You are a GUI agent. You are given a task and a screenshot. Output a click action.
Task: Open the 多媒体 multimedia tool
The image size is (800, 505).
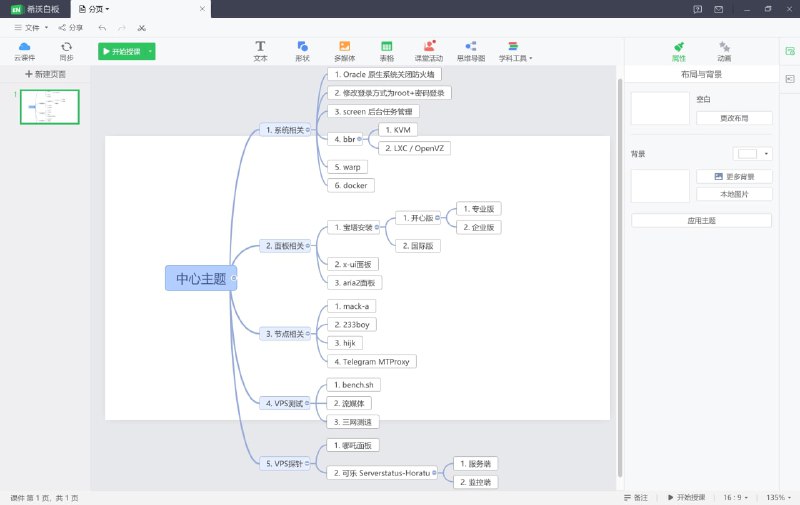coord(344,50)
